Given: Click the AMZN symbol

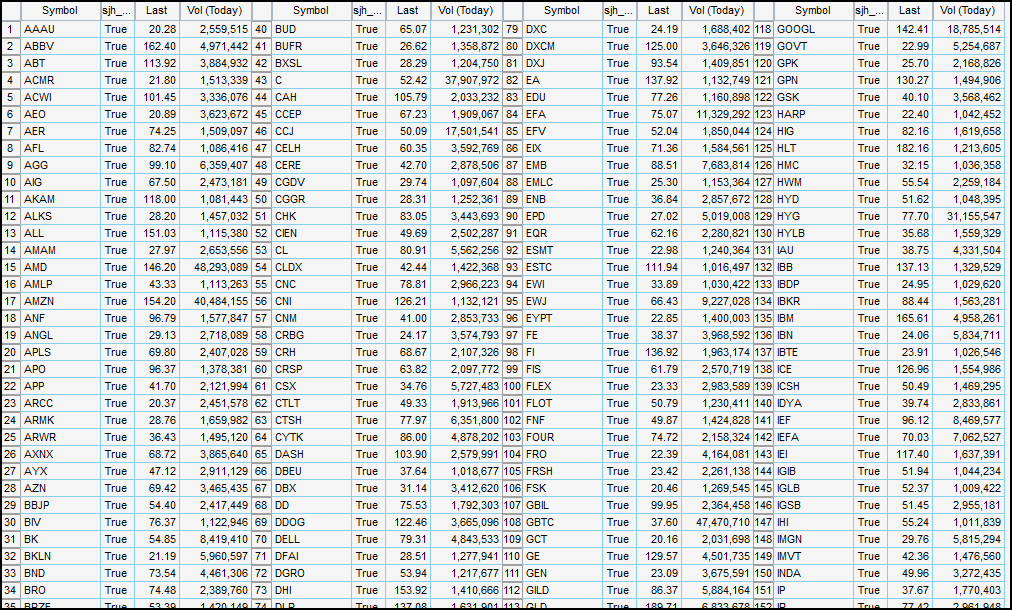Looking at the screenshot, I should point(60,301).
